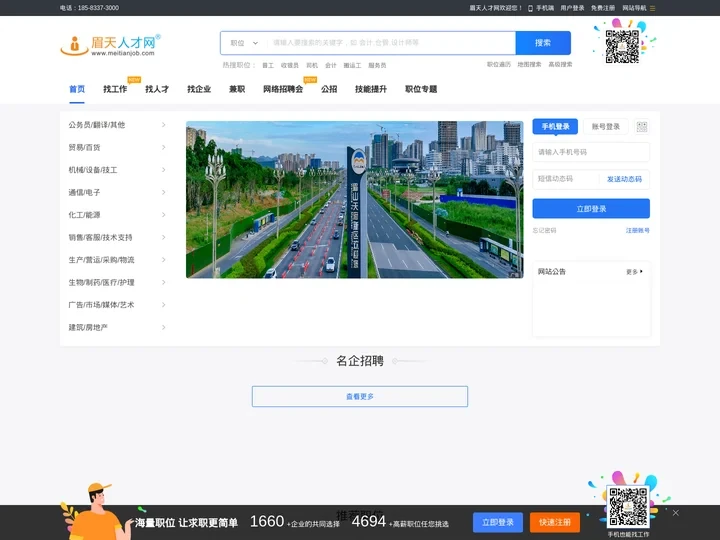Click 立即登录 in bottom bar
Screen dimensions: 720x540
[498, 522]
